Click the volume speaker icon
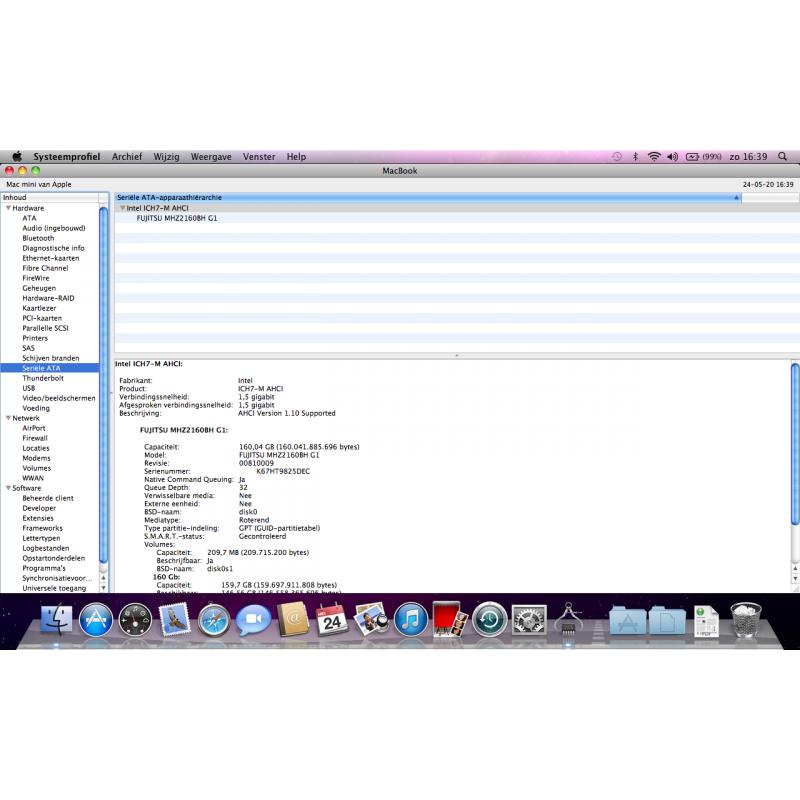This screenshot has width=800, height=800. [x=672, y=157]
